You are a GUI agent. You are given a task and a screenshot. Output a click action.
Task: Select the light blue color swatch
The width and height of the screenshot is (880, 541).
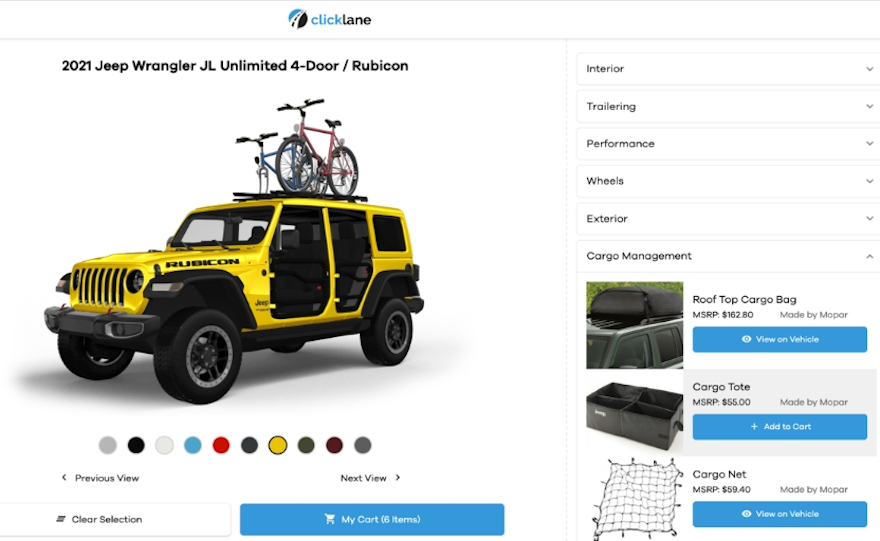pyautogui.click(x=192, y=446)
